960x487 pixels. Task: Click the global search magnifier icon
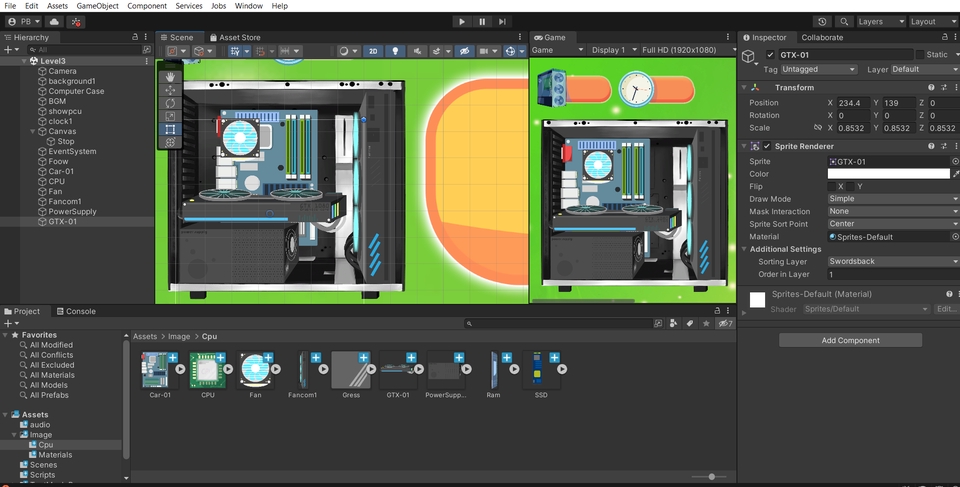coord(844,21)
